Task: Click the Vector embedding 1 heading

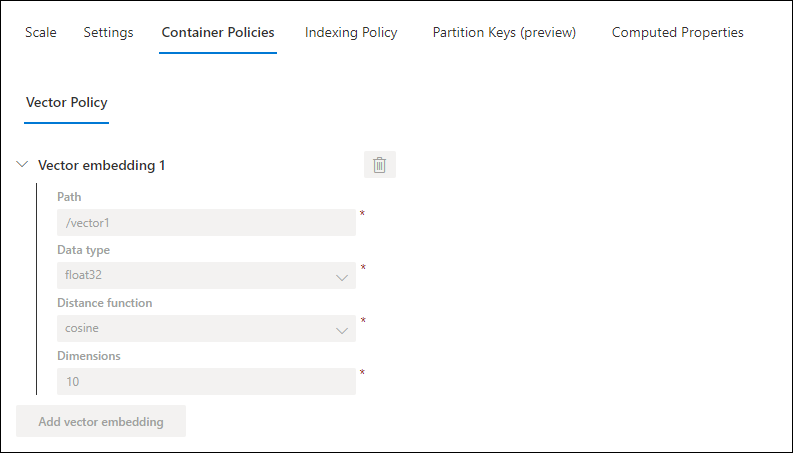Action: (102, 165)
